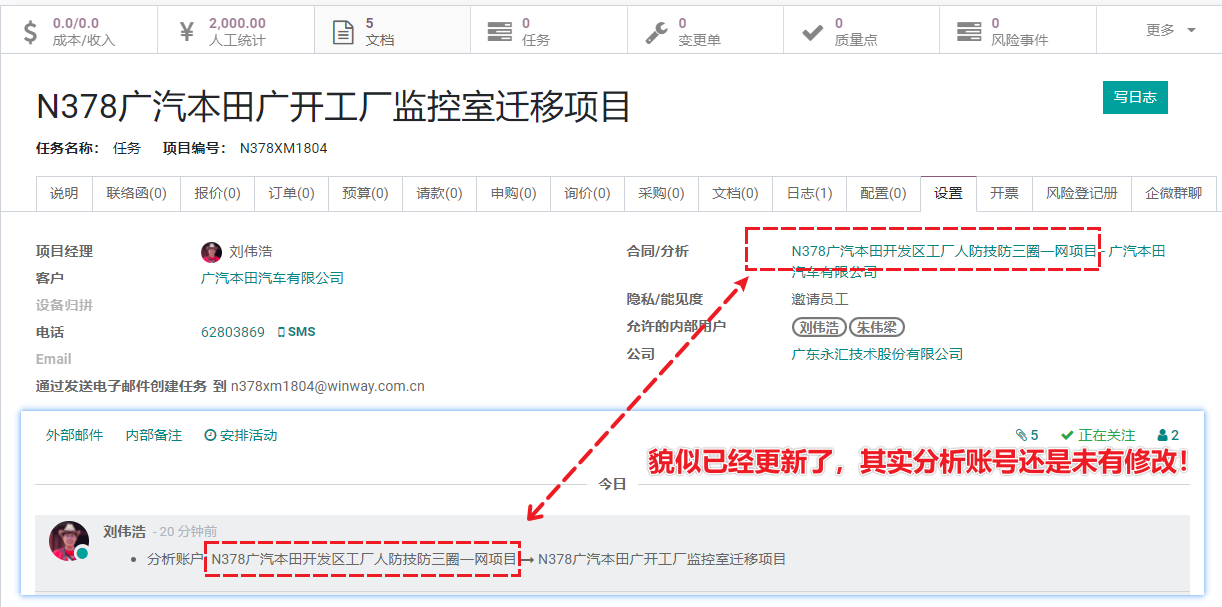Click the 内部备注 internal note button

coord(153,435)
